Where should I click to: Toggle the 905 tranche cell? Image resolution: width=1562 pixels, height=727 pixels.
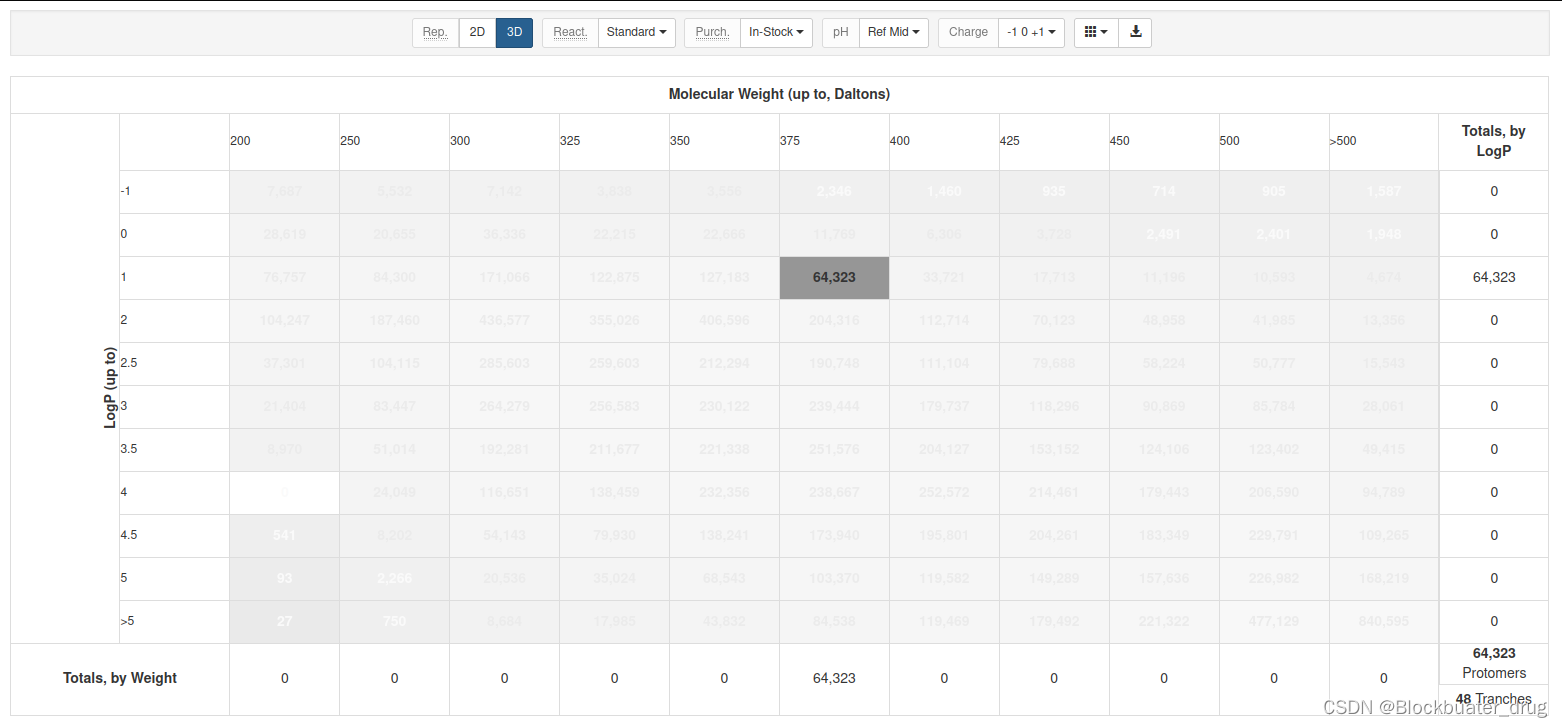[1274, 191]
